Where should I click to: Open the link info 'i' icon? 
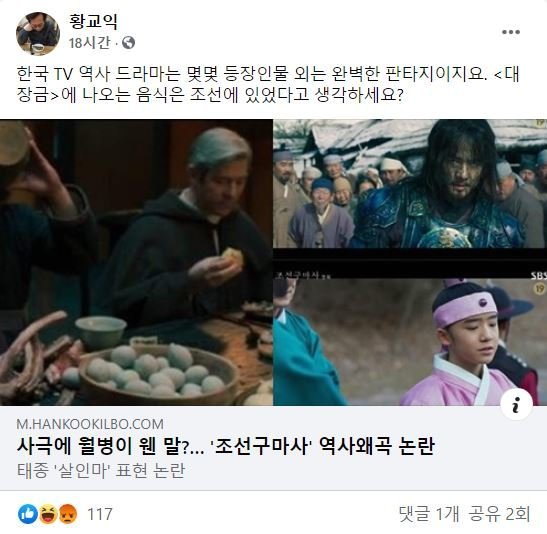pyautogui.click(x=516, y=405)
